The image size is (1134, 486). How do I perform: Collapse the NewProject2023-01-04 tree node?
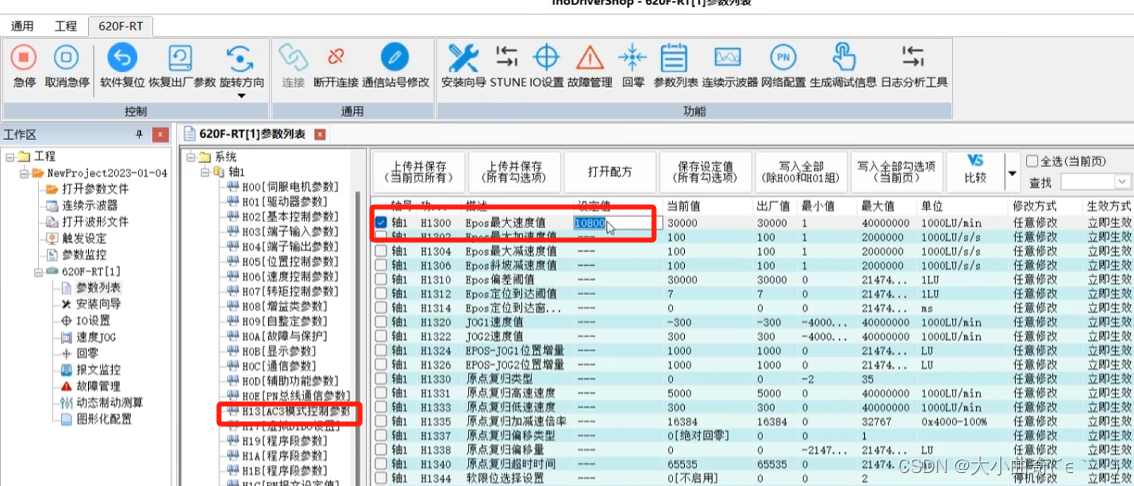tap(24, 173)
